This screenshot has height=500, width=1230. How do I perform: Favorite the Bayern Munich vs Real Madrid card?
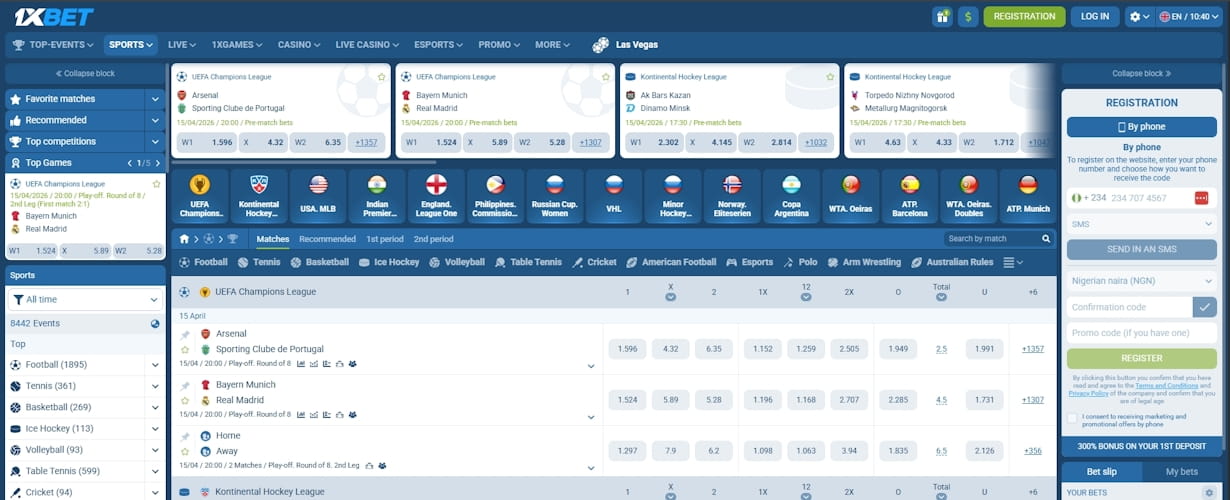tap(605, 77)
